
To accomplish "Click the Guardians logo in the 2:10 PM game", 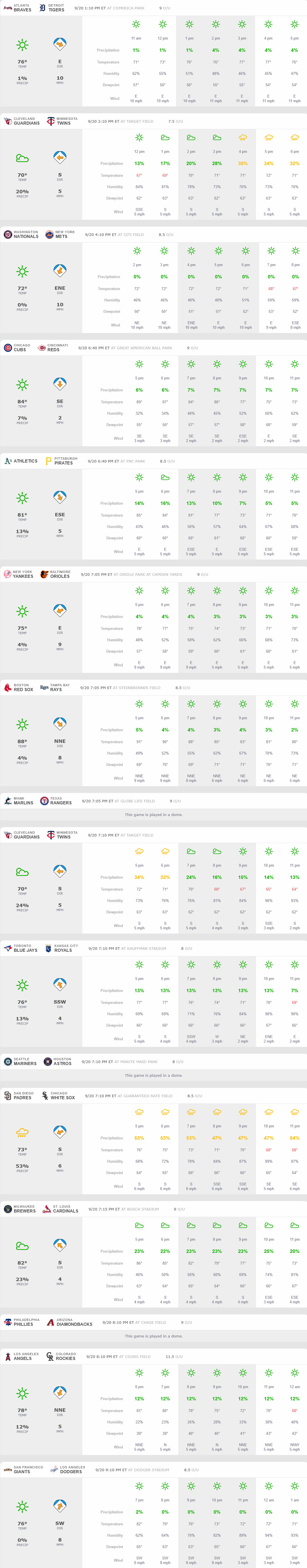I will (x=8, y=121).
